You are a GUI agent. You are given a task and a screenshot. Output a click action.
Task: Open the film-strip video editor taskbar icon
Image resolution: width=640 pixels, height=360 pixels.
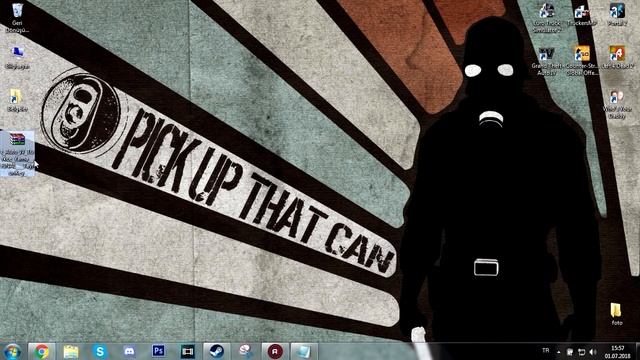188,351
